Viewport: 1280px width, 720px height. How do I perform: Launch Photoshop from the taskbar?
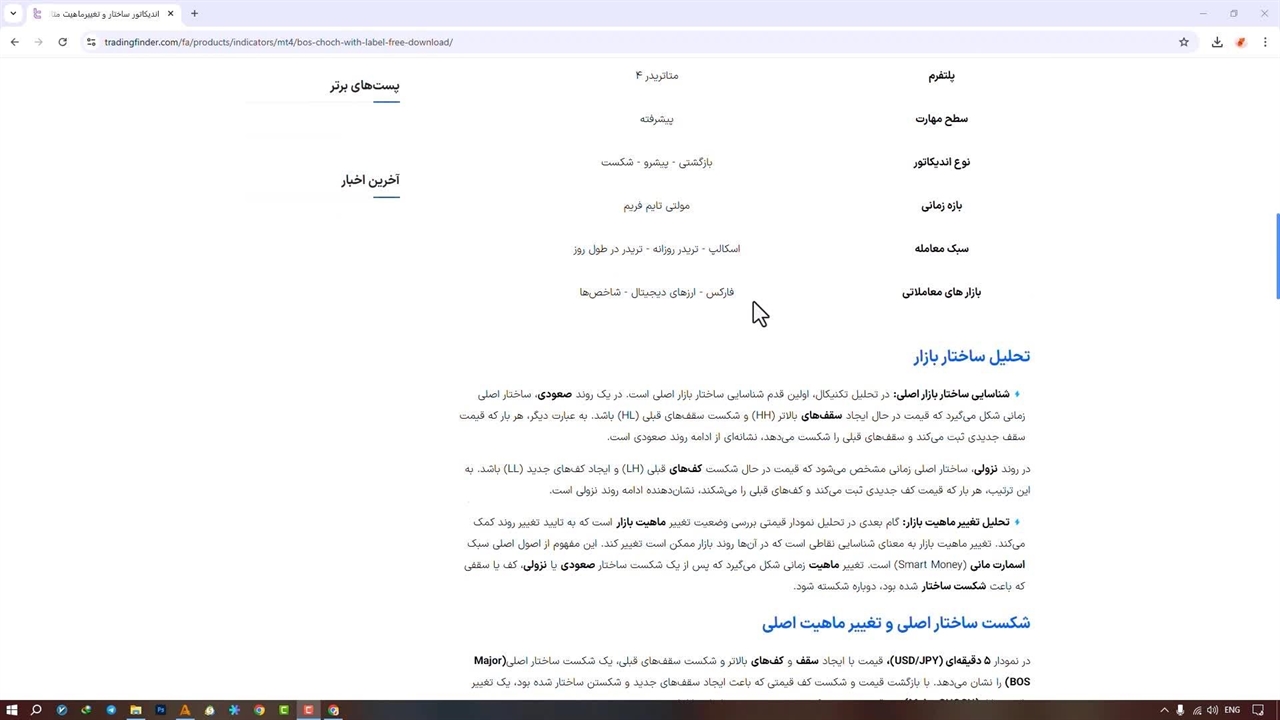pos(160,710)
